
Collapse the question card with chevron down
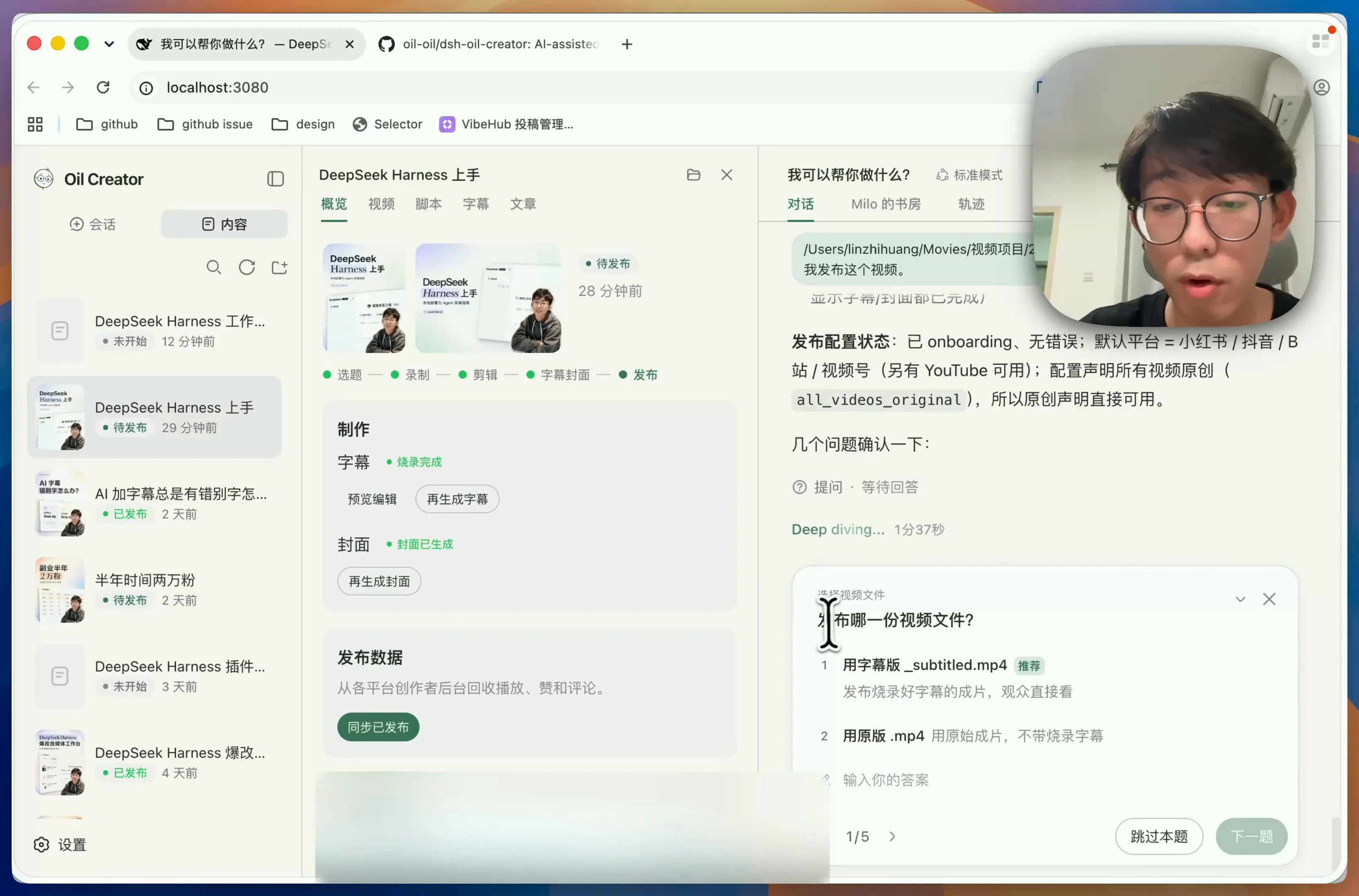[x=1240, y=599]
